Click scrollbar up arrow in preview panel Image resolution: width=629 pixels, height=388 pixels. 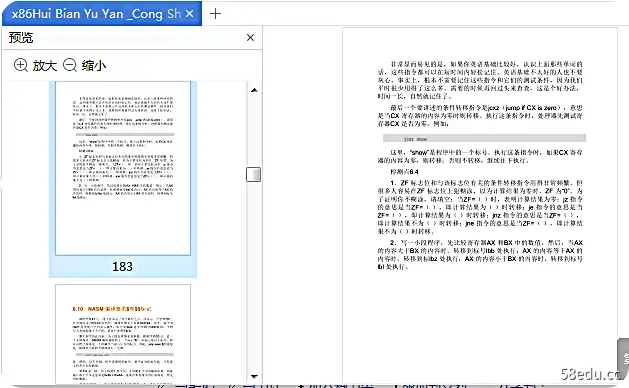[254, 90]
